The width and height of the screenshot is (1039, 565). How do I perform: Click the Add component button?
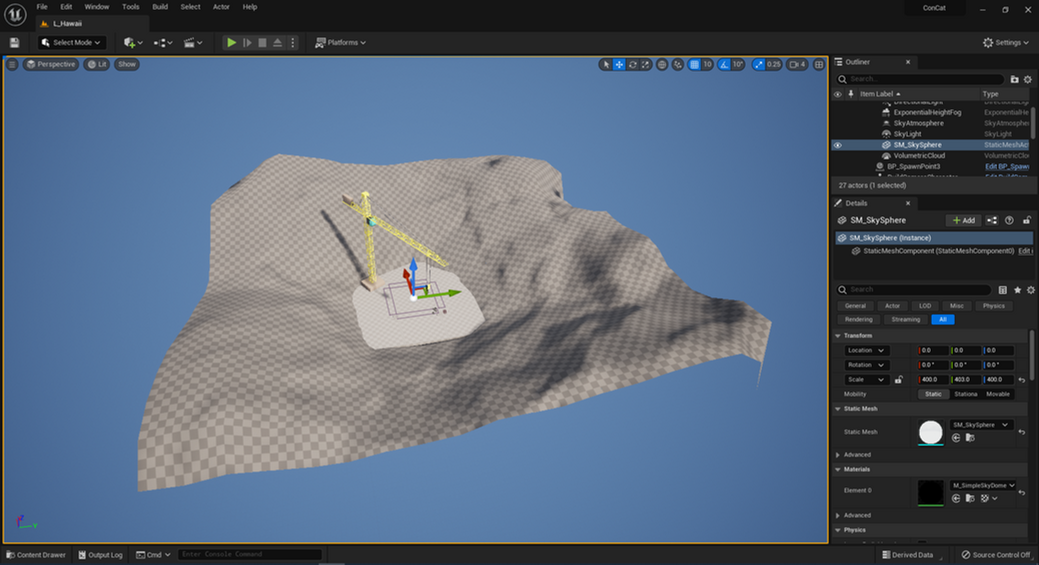[x=963, y=221]
